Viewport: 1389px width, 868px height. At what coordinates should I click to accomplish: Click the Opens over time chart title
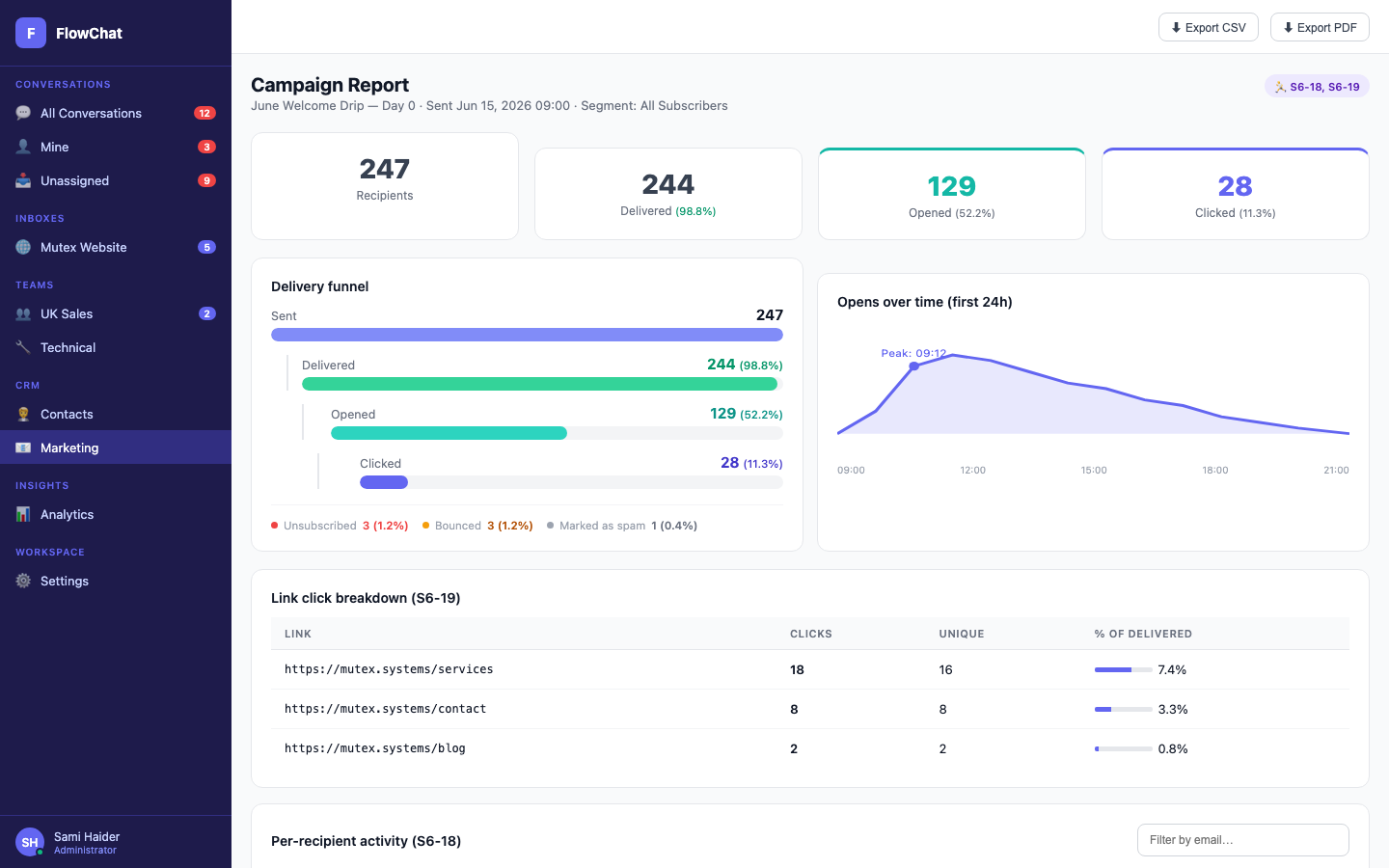point(925,302)
